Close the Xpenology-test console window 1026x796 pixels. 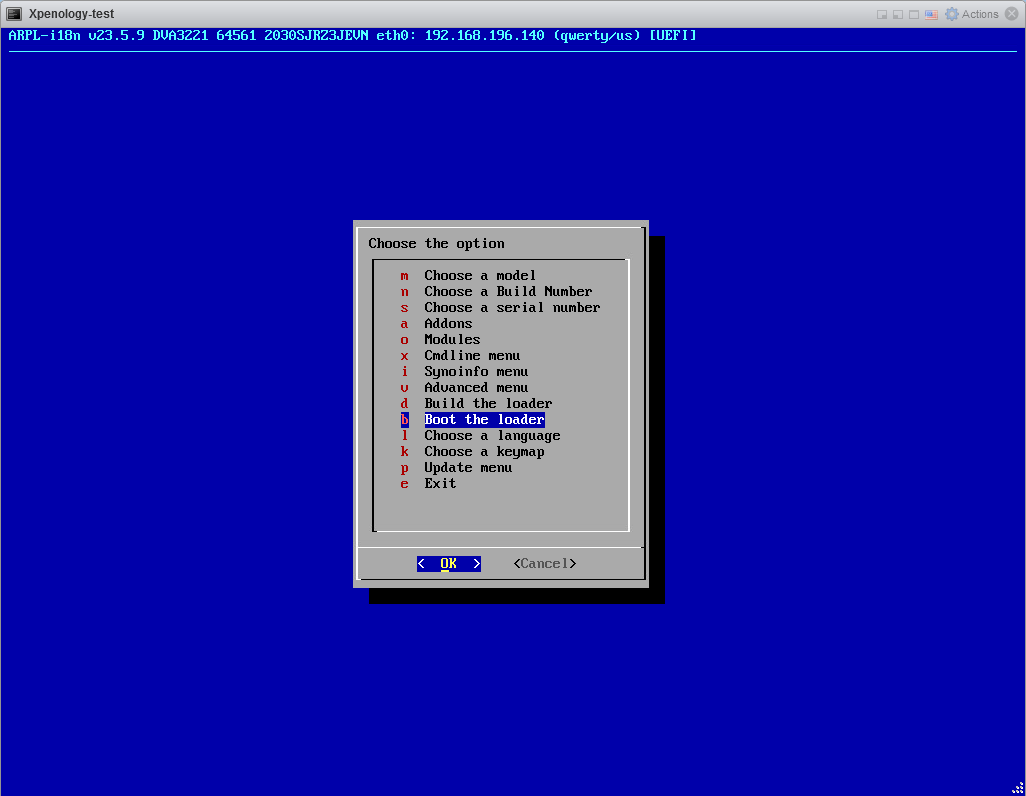[1013, 14]
